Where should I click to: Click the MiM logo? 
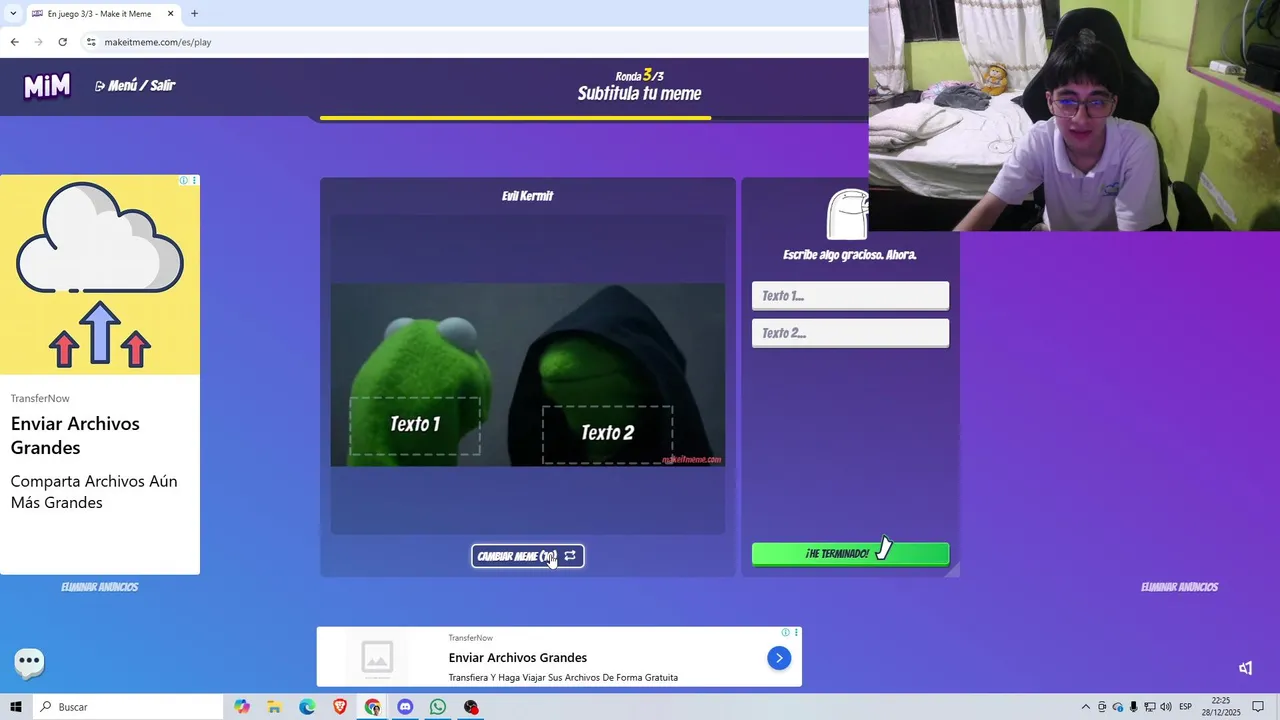pyautogui.click(x=47, y=86)
